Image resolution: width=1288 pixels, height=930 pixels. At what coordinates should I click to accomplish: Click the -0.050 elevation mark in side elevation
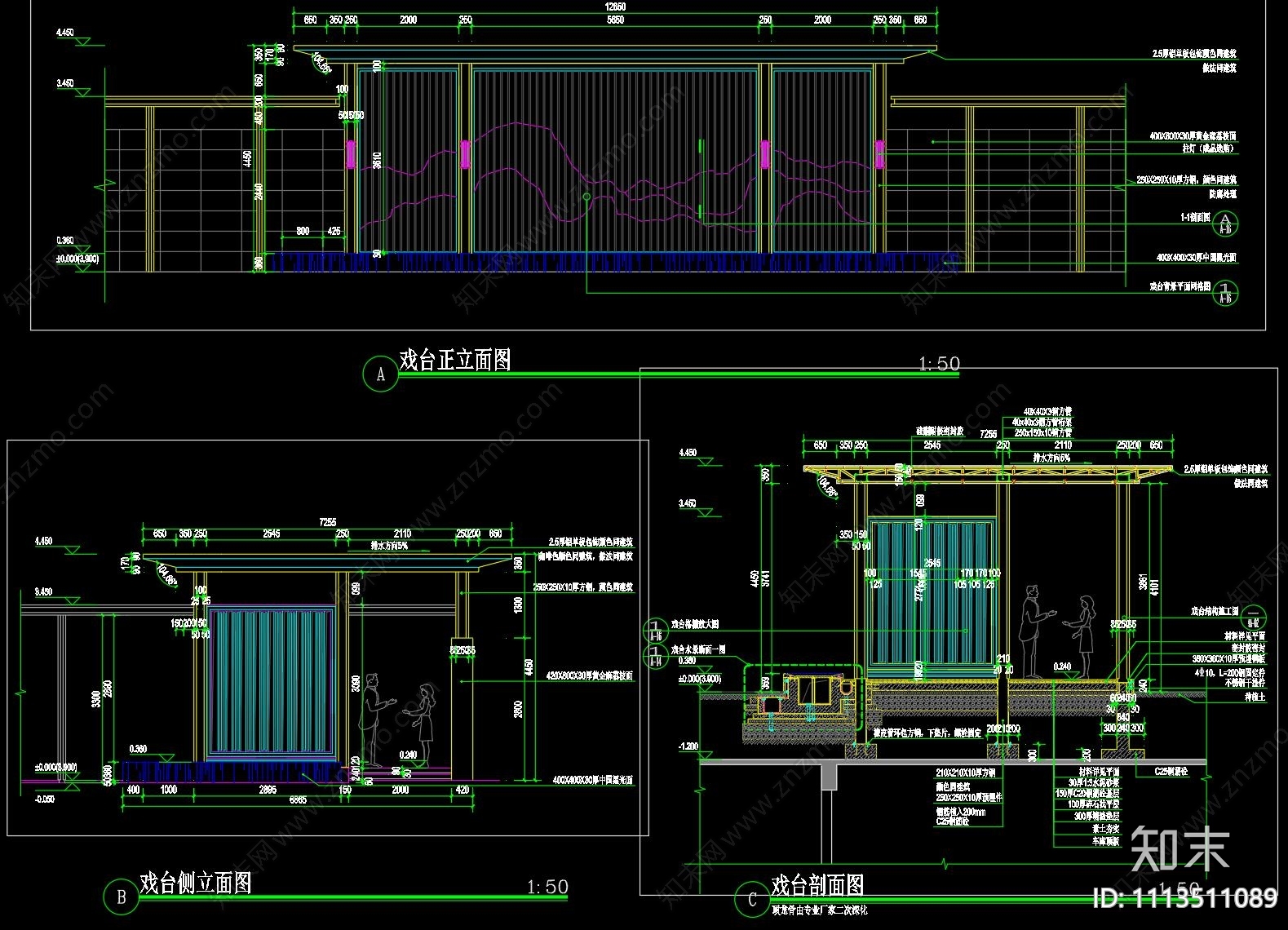[44, 799]
